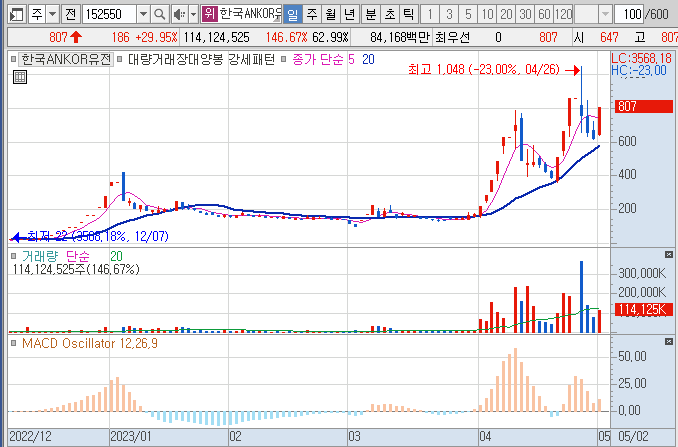Open dropdown arrow beside speaker icon
This screenshot has width=678, height=447.
(193, 14)
